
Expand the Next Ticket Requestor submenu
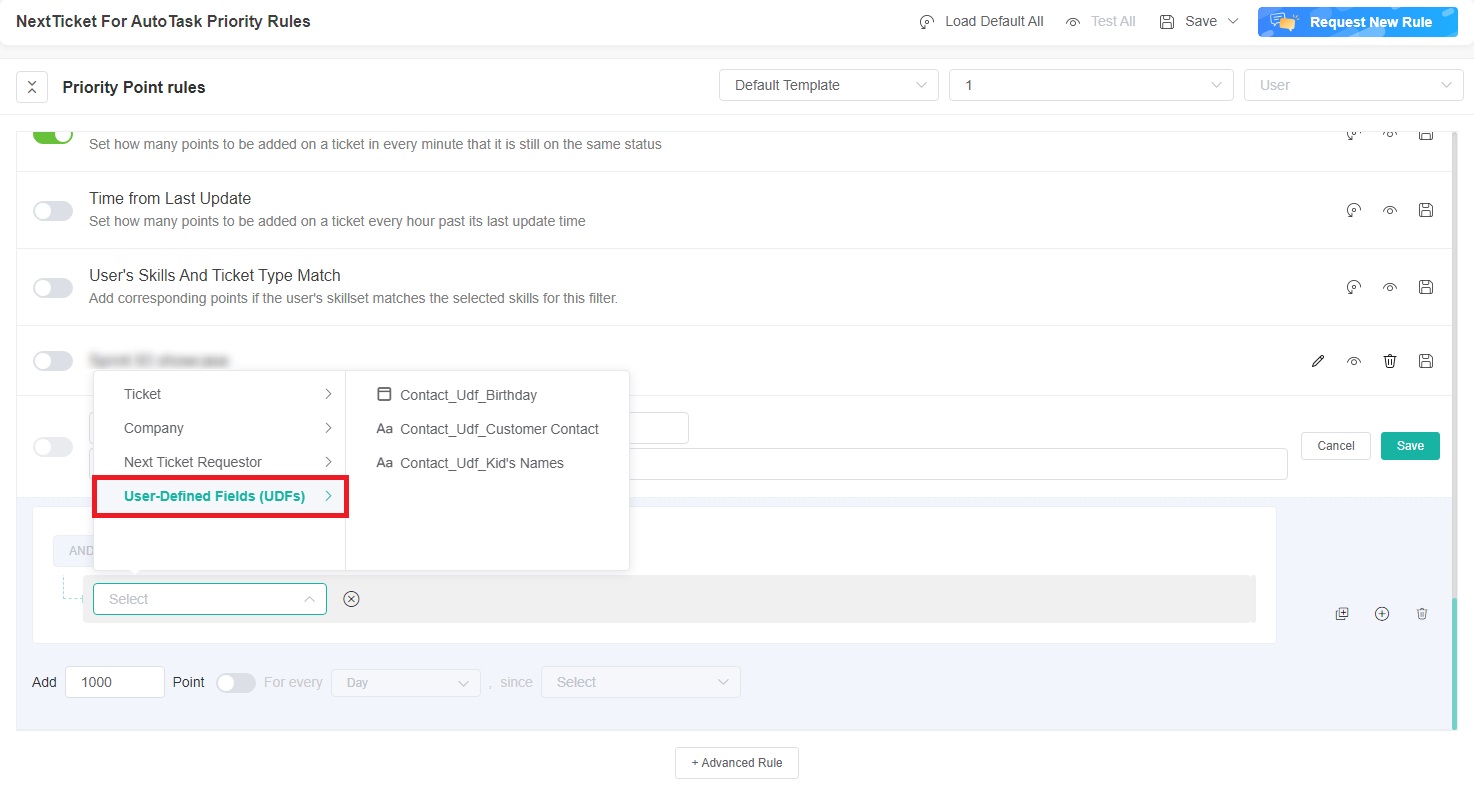click(x=220, y=461)
